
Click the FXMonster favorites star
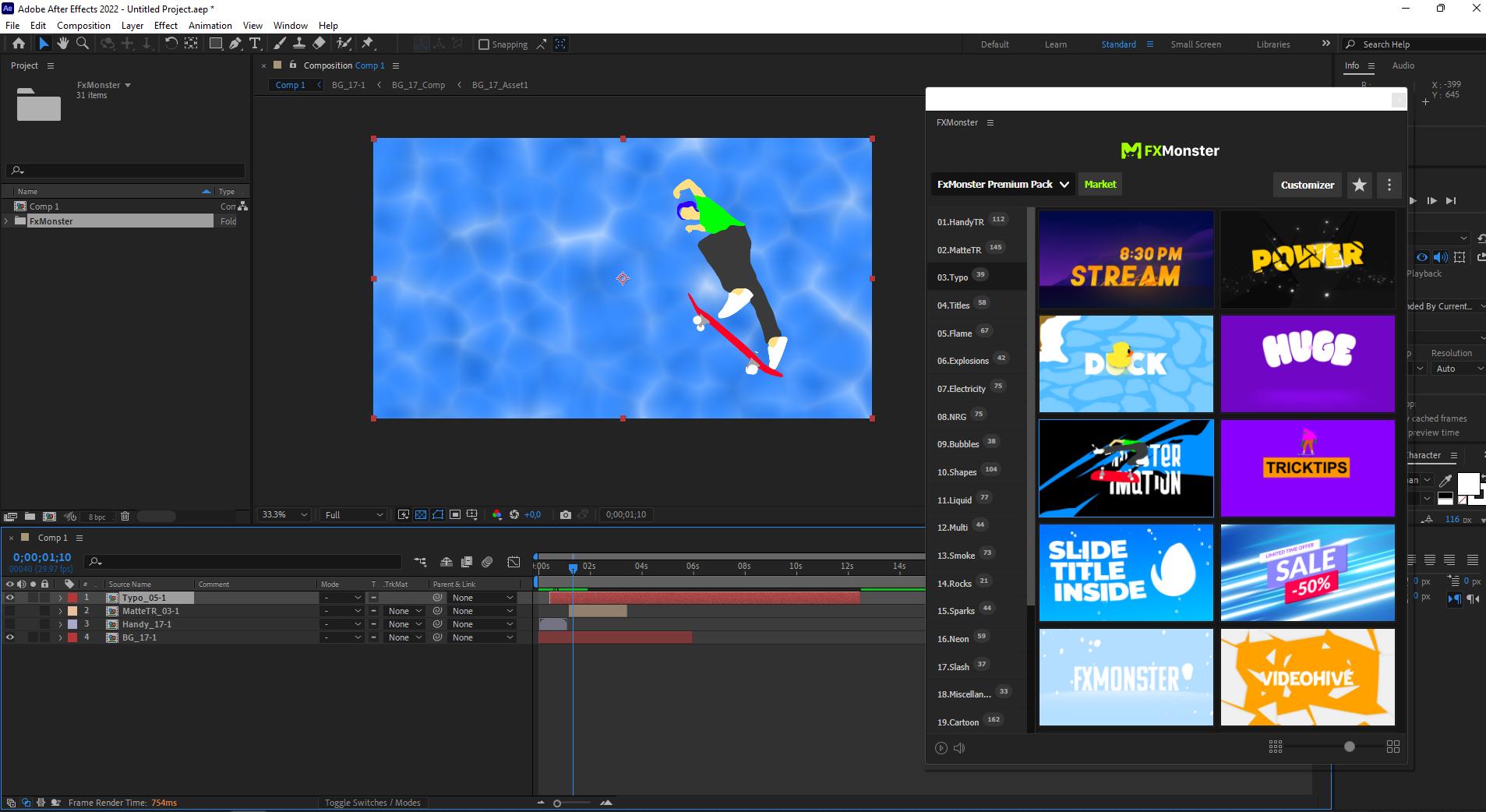[x=1360, y=185]
